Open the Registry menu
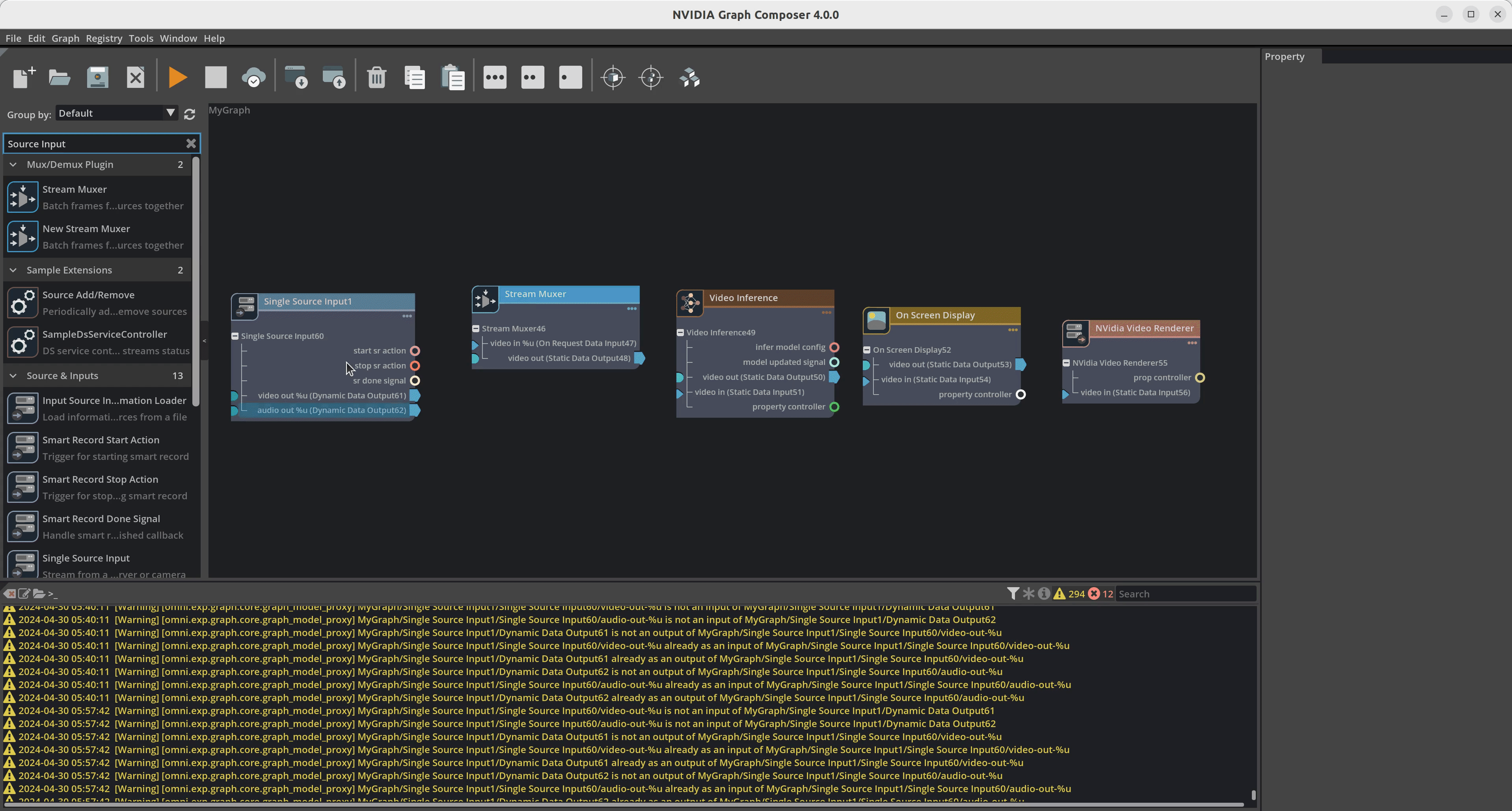This screenshot has width=1512, height=811. (x=104, y=38)
